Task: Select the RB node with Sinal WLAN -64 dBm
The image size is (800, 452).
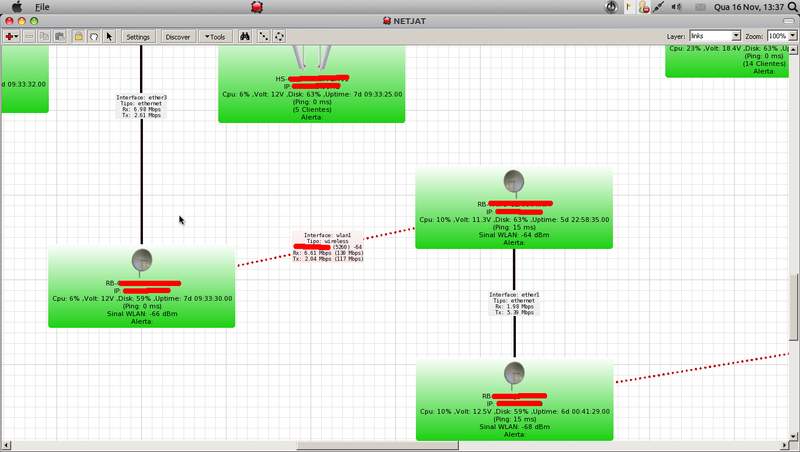Action: [514, 208]
